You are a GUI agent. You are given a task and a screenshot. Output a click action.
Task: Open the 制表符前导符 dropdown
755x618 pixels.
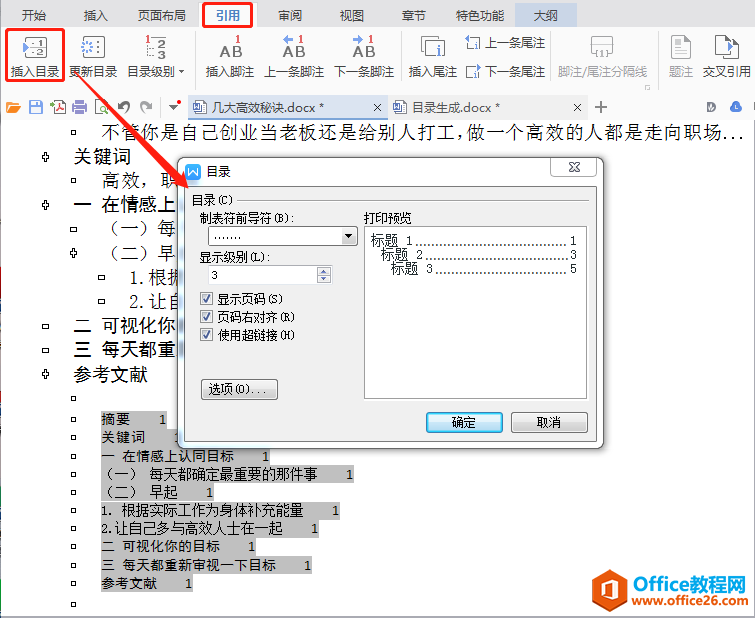(349, 236)
